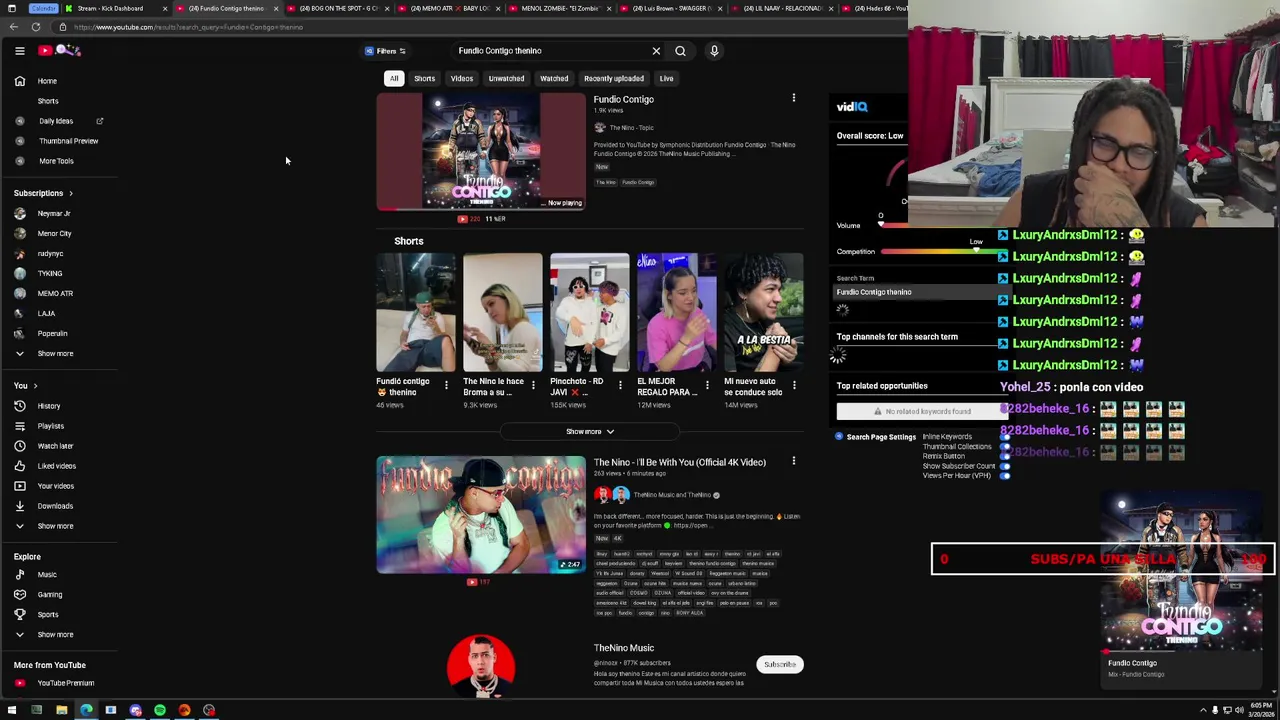Reload the browser page
The width and height of the screenshot is (1280, 720).
(x=36, y=27)
